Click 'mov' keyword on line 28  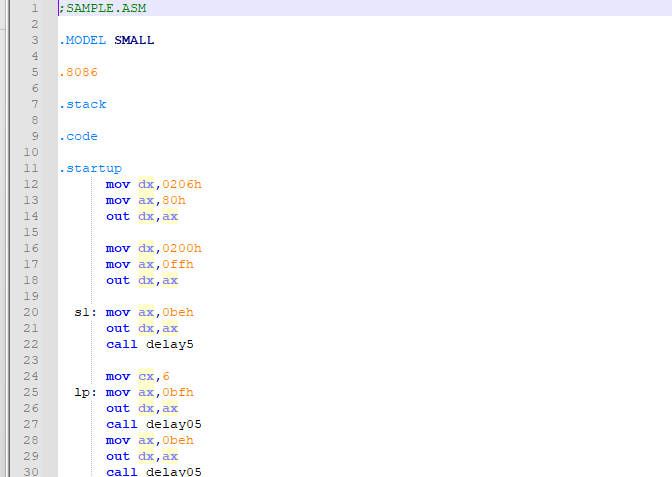[x=118, y=441]
